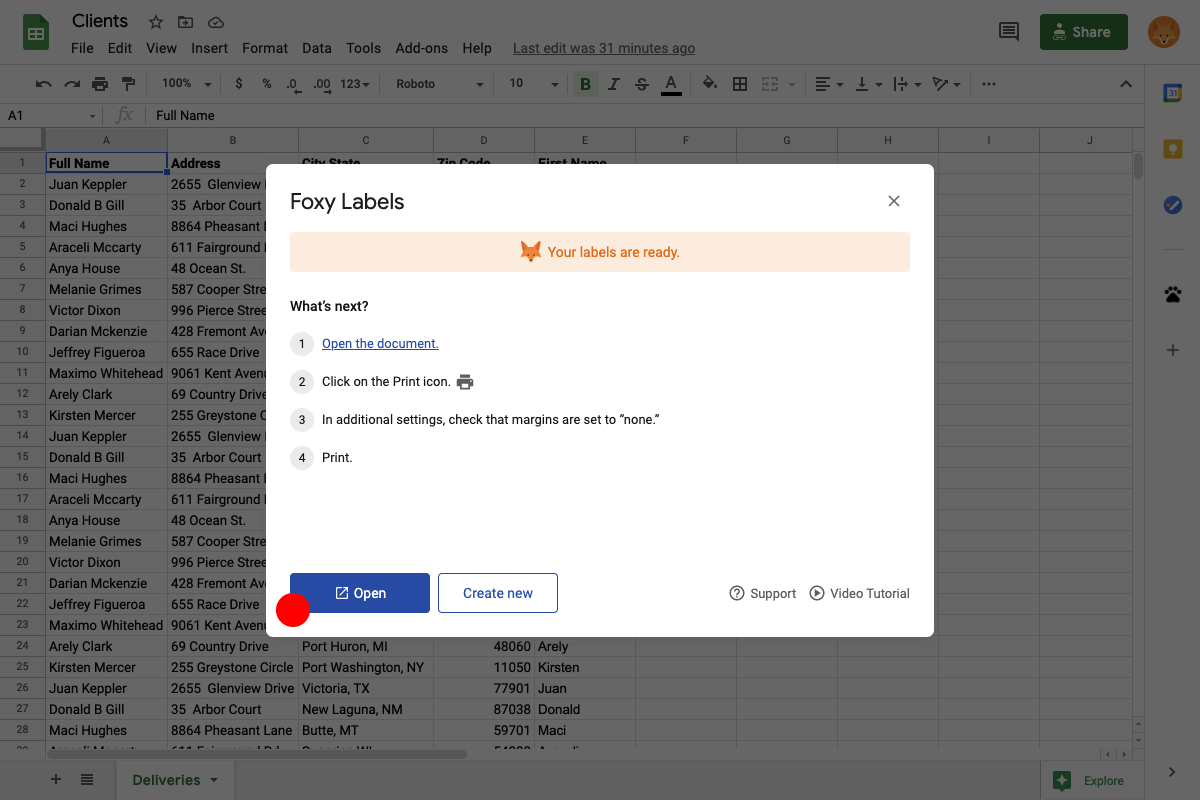
Task: Select the Paint format tool
Action: tap(128, 84)
